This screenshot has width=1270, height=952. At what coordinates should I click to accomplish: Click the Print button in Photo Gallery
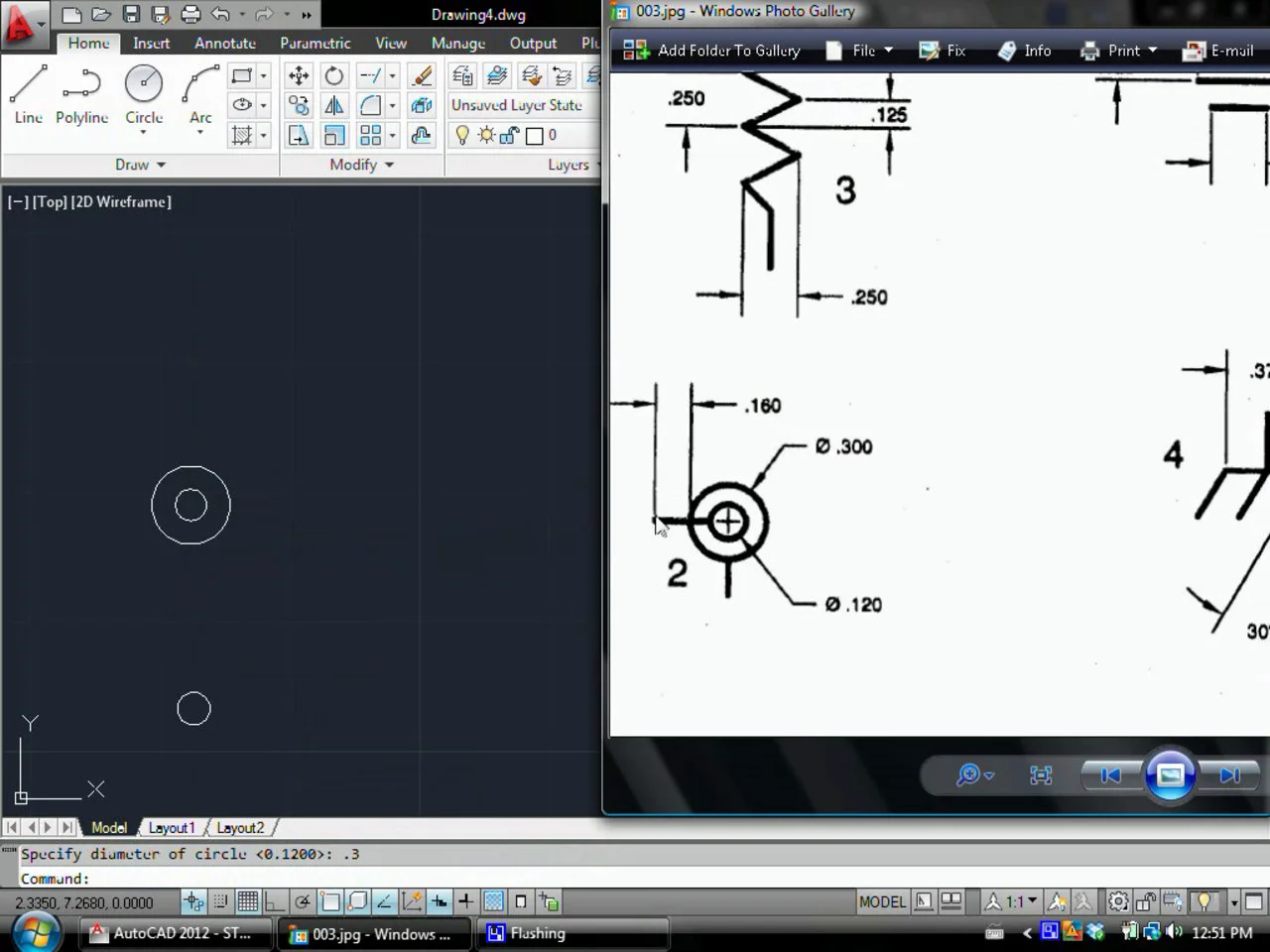pos(1119,51)
